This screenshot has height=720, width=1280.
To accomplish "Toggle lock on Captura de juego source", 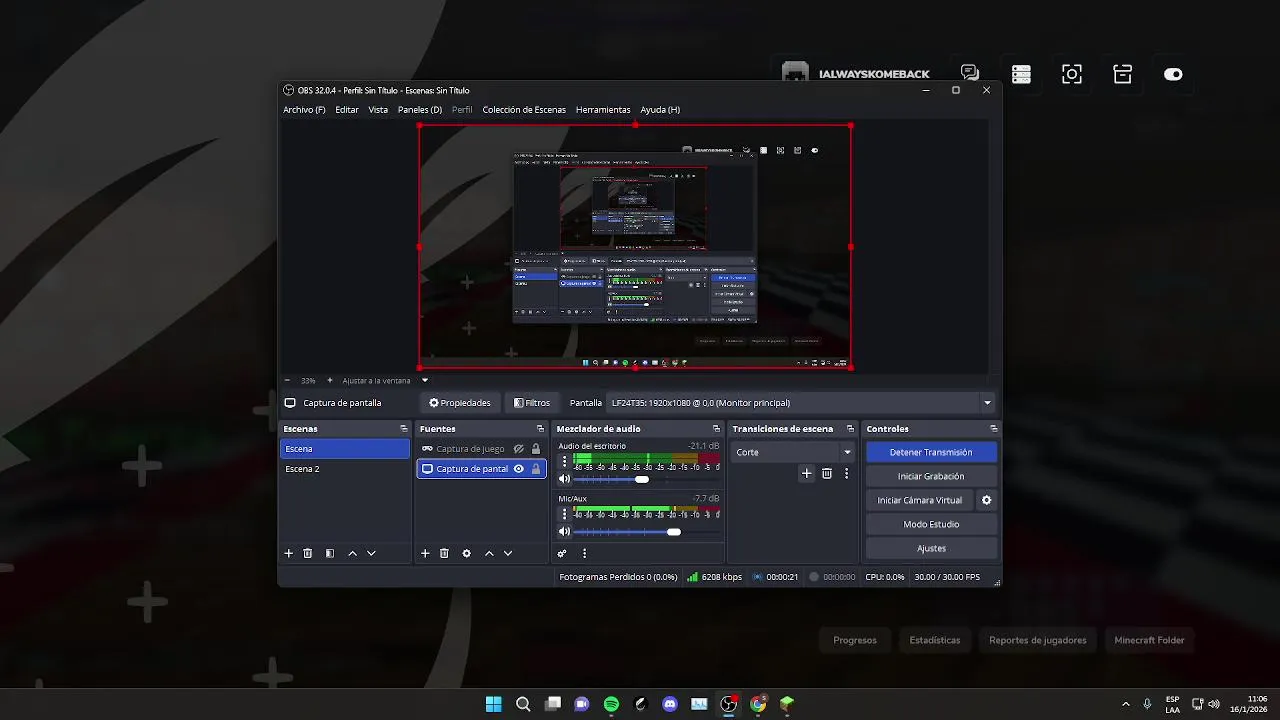I will coord(536,449).
